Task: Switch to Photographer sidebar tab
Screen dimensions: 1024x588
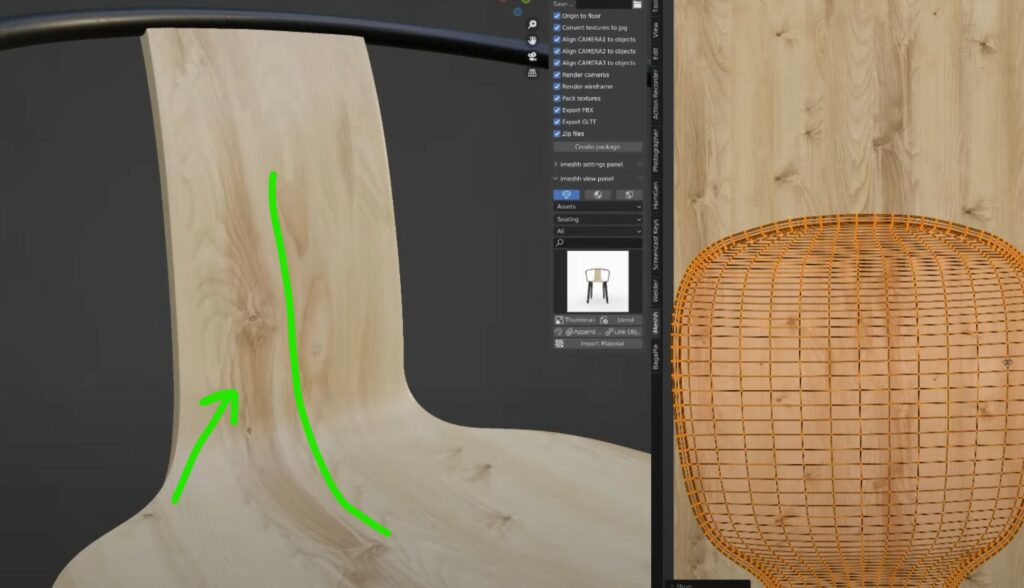Action: (655, 152)
